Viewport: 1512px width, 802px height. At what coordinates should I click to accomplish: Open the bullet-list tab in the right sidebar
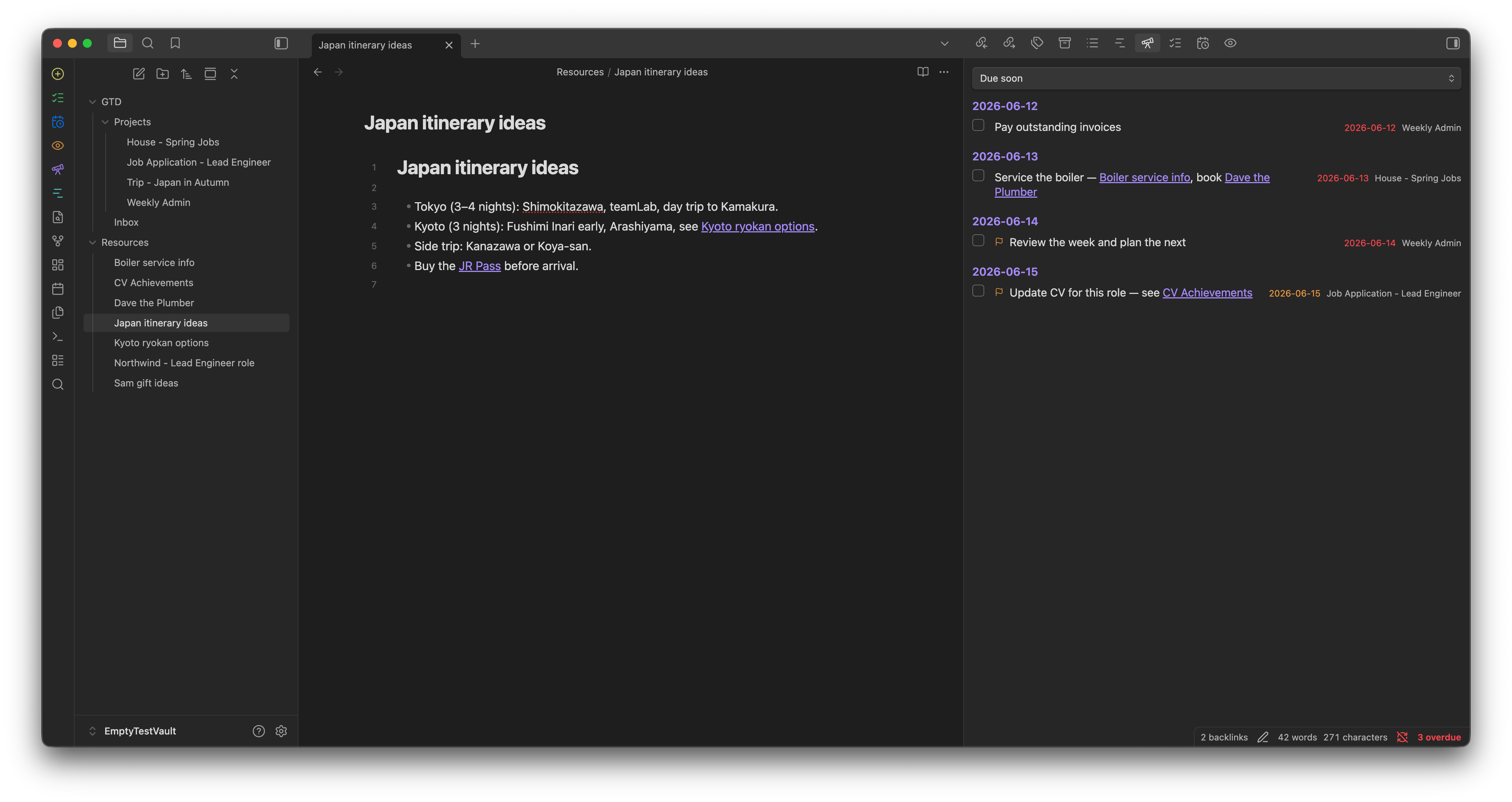pos(1092,43)
